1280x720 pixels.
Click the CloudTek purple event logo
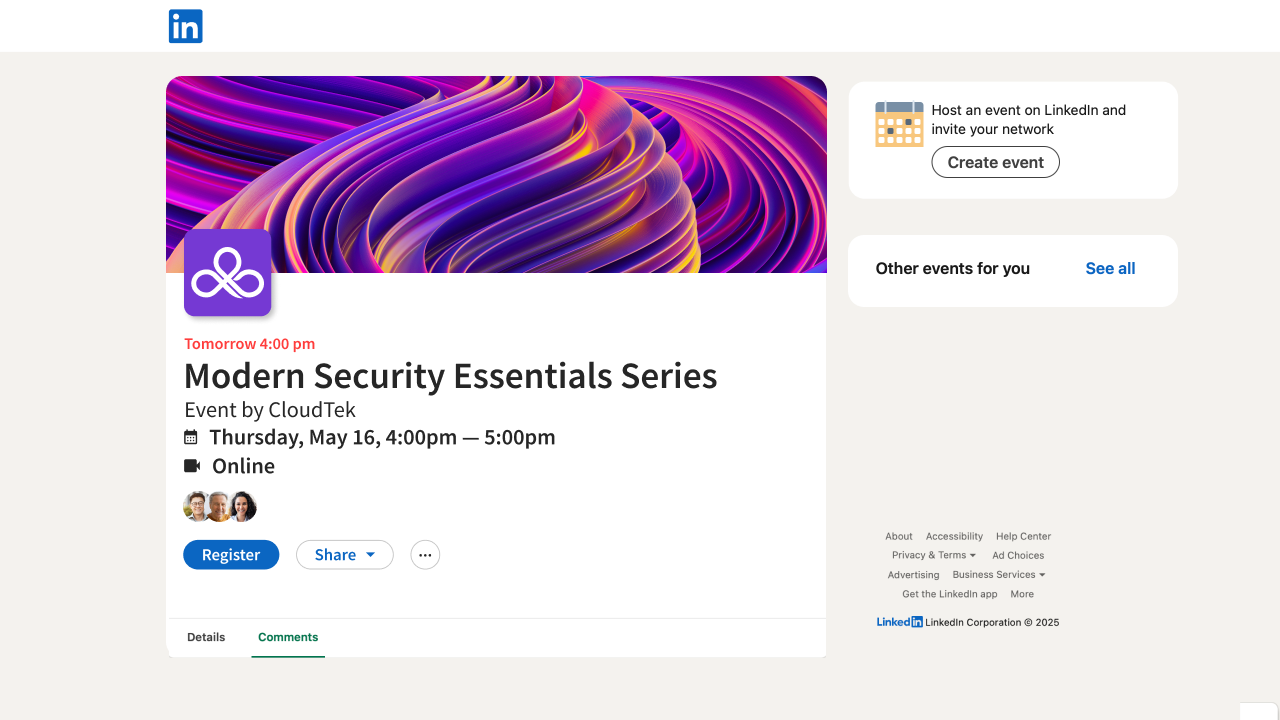click(x=227, y=273)
